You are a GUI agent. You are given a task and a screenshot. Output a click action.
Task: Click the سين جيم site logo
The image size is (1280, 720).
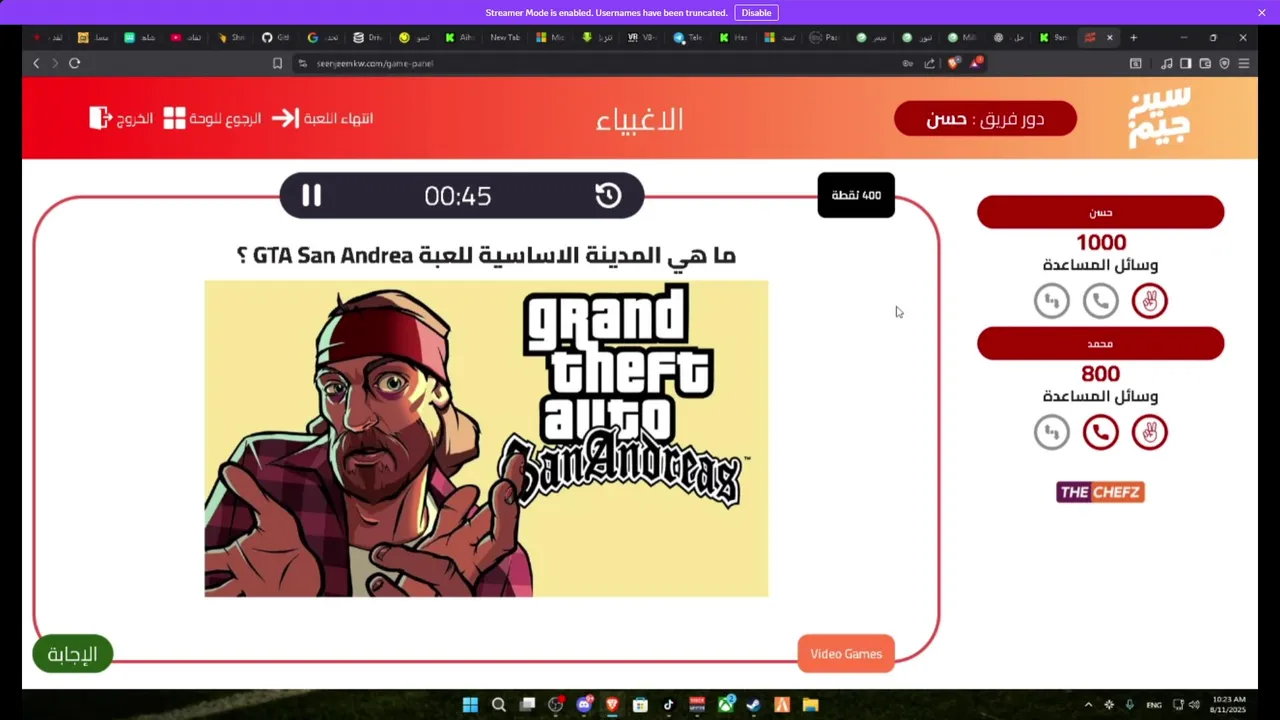click(1160, 118)
